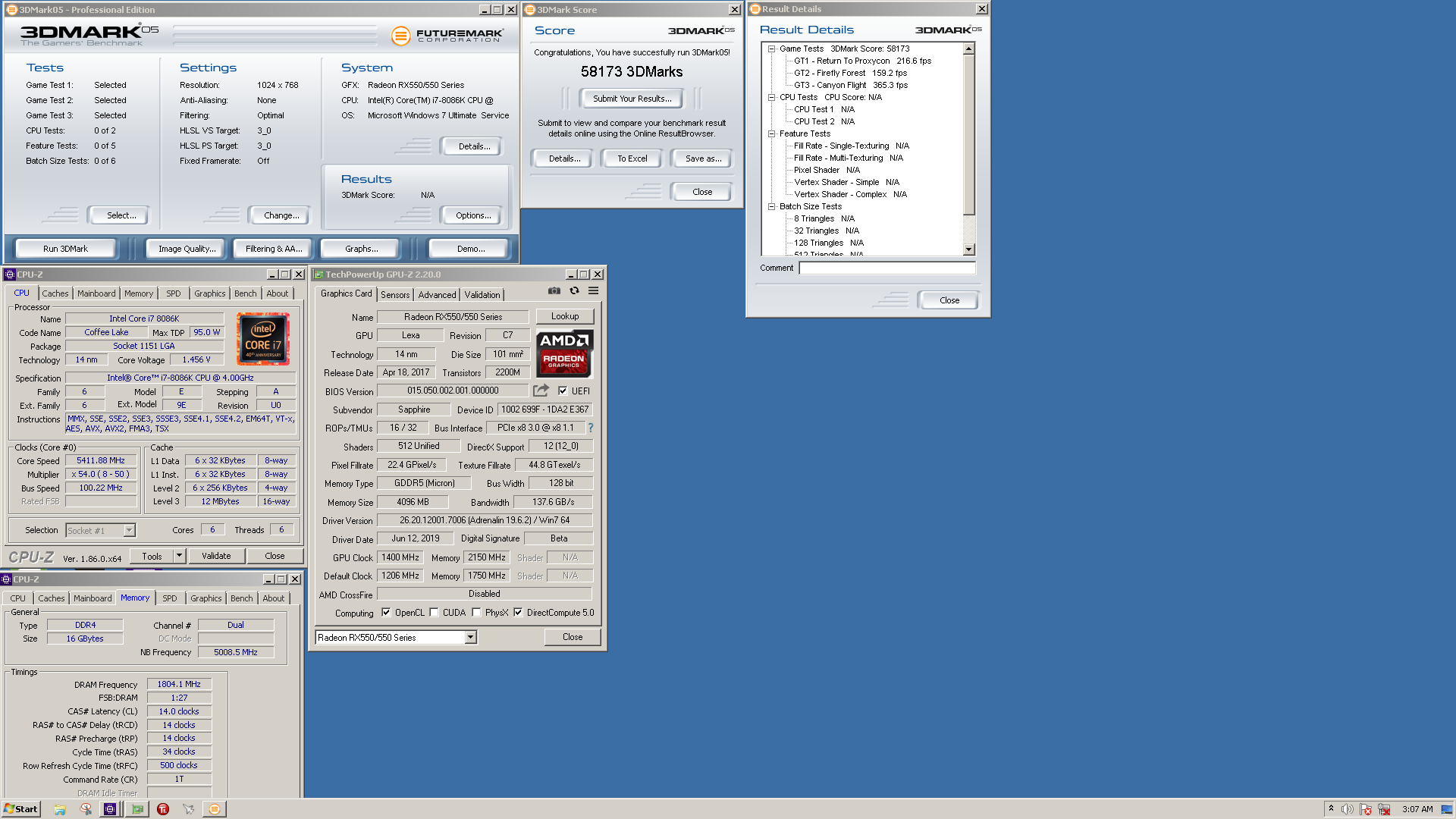
Task: Click Save as button in 3DMark Score
Action: (703, 158)
